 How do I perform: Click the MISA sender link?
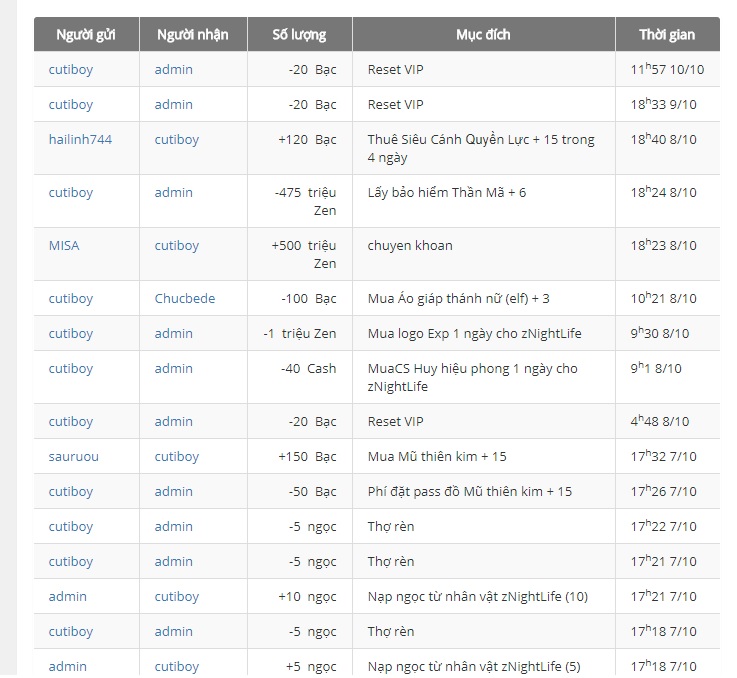pyautogui.click(x=64, y=246)
